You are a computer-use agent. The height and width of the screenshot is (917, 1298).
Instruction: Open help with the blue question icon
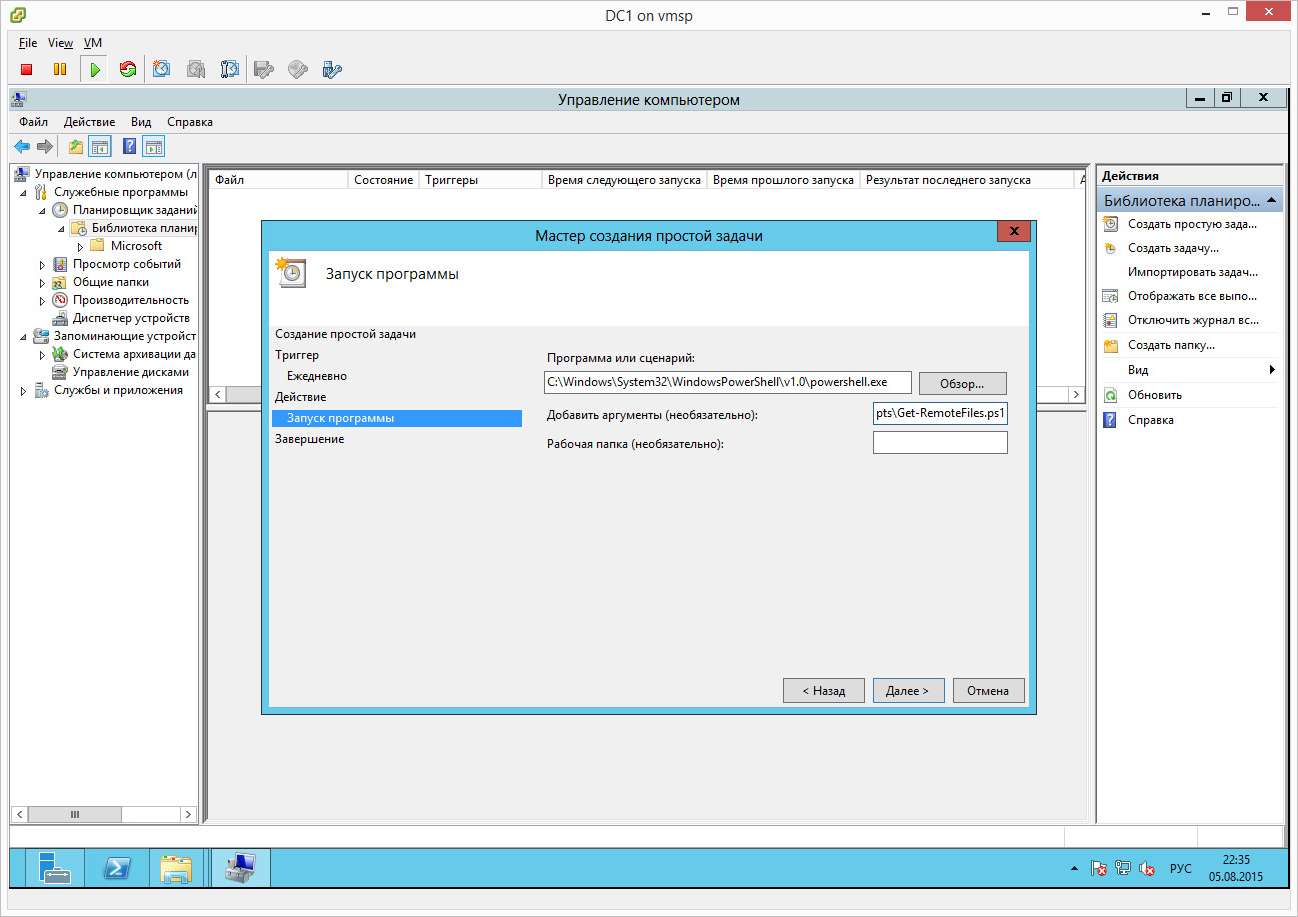click(x=129, y=147)
